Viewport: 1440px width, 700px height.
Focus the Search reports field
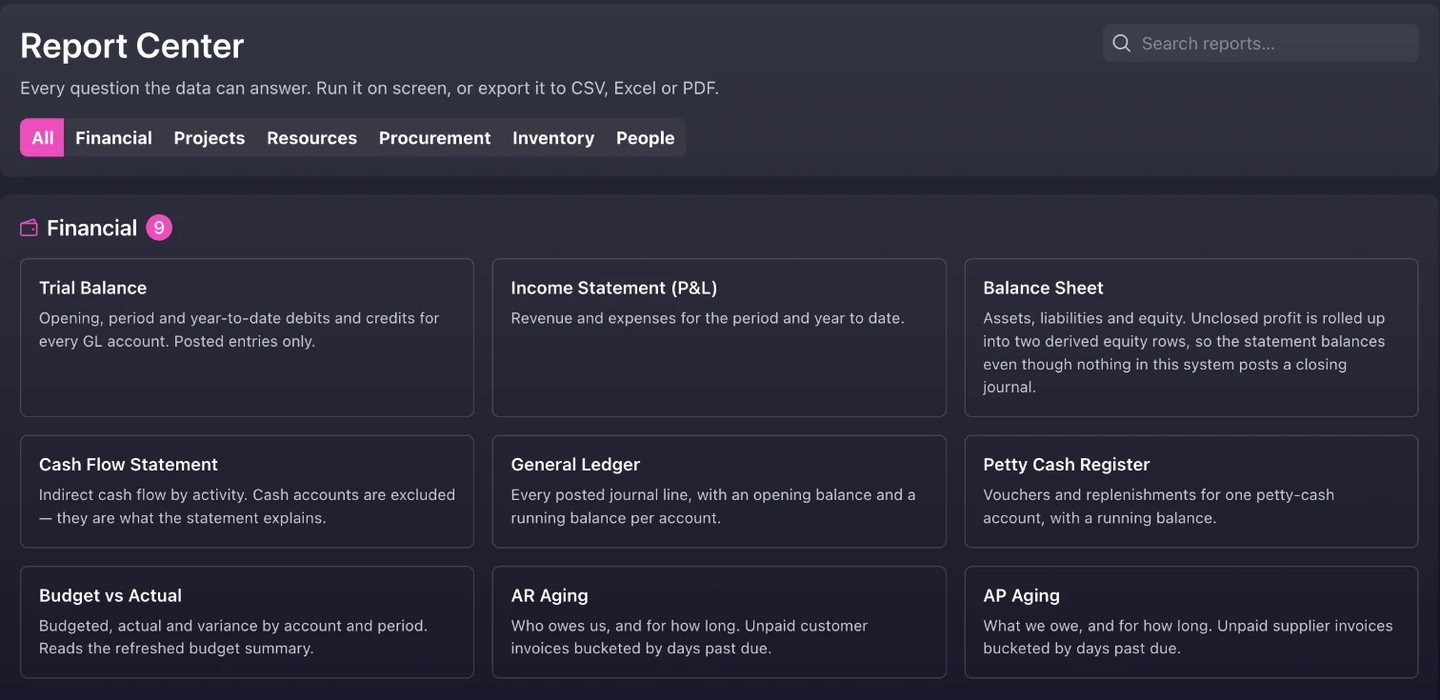(1260, 43)
